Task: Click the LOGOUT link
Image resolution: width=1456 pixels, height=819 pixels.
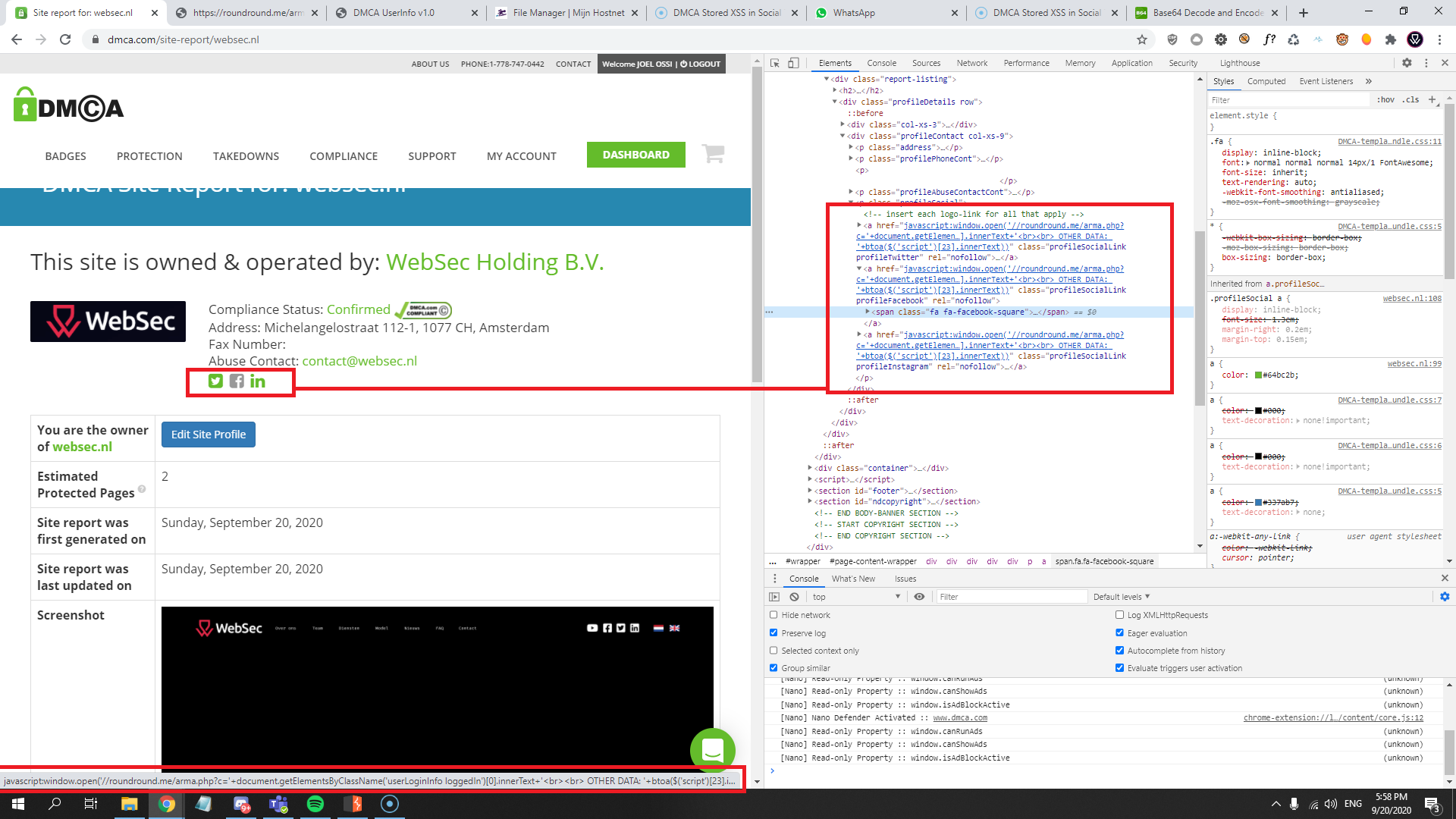Action: click(x=700, y=64)
